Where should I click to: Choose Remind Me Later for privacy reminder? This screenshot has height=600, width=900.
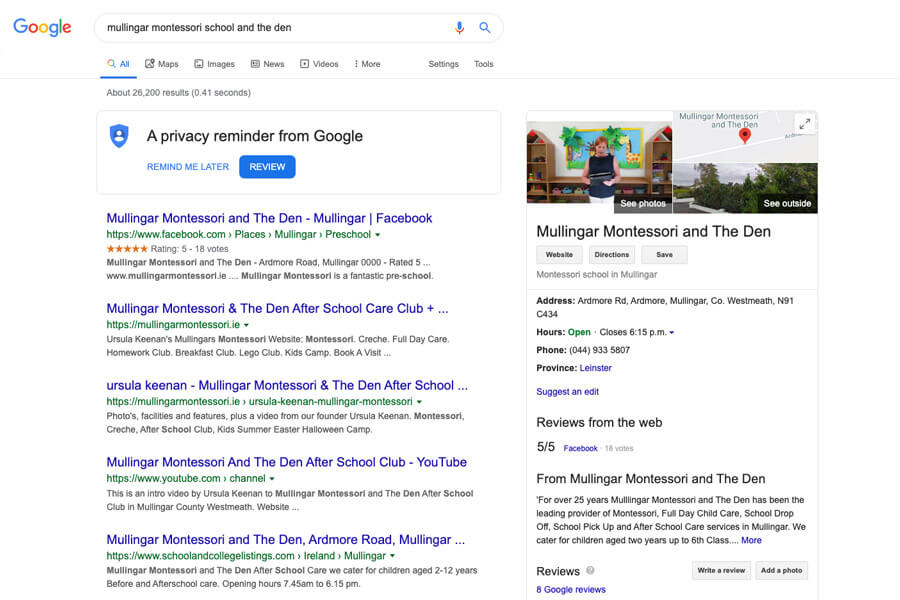coord(188,167)
